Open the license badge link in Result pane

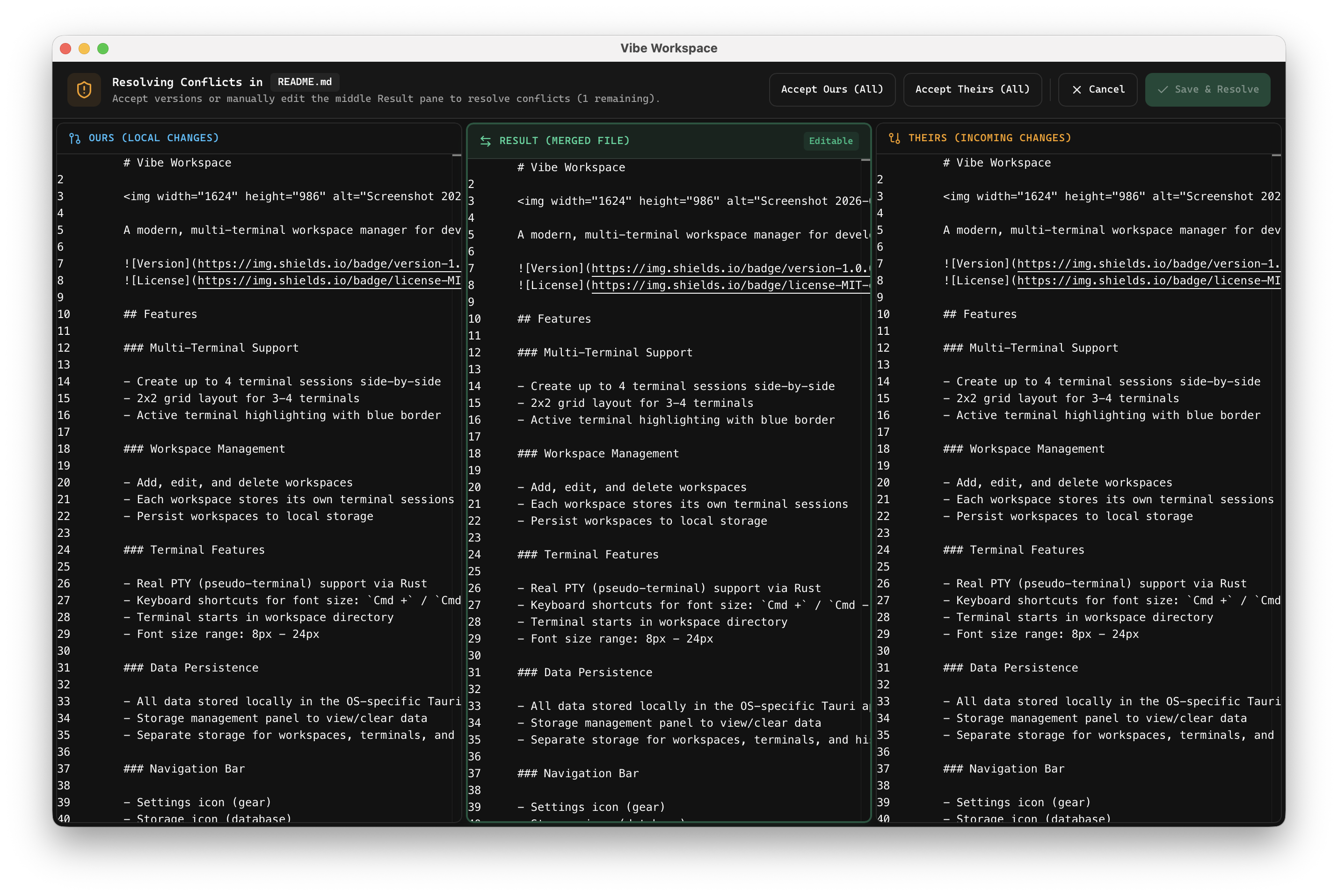[x=730, y=285]
